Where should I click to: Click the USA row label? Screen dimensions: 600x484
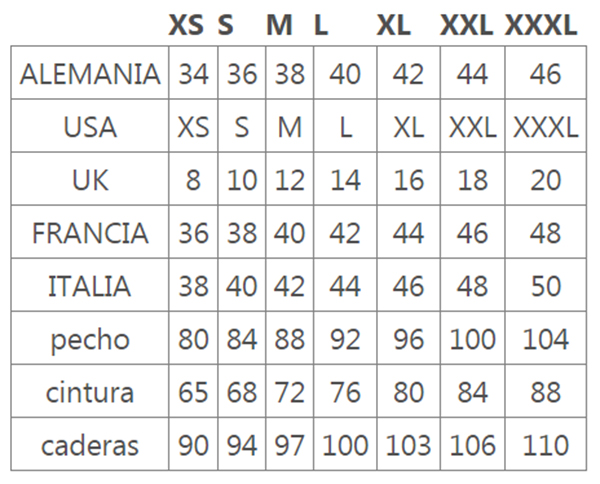[x=90, y=127]
